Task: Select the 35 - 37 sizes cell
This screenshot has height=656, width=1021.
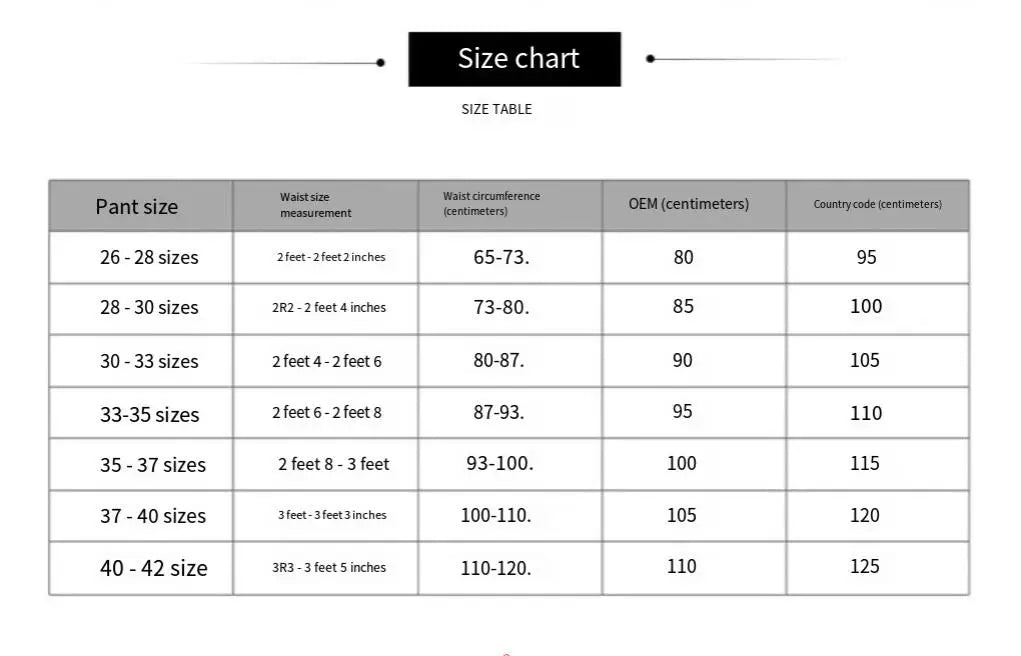Action: pos(152,465)
